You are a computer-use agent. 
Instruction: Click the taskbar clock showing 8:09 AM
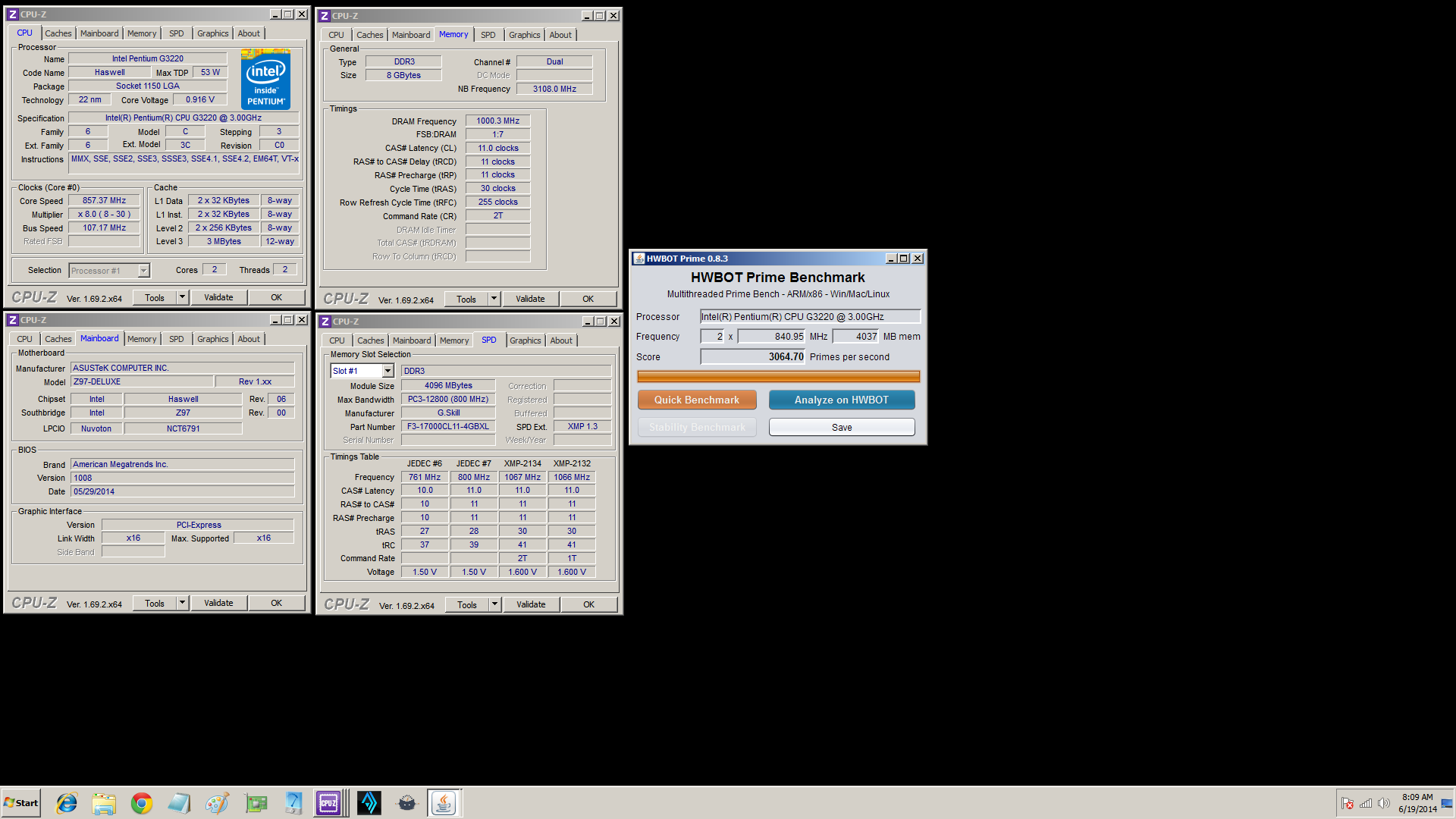1417,803
